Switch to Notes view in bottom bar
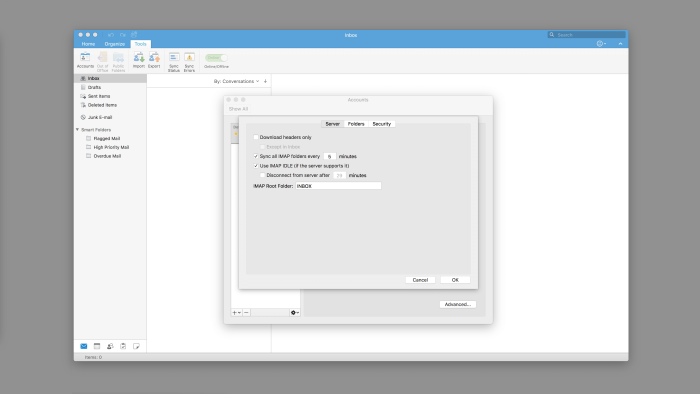The image size is (700, 394). 136,346
